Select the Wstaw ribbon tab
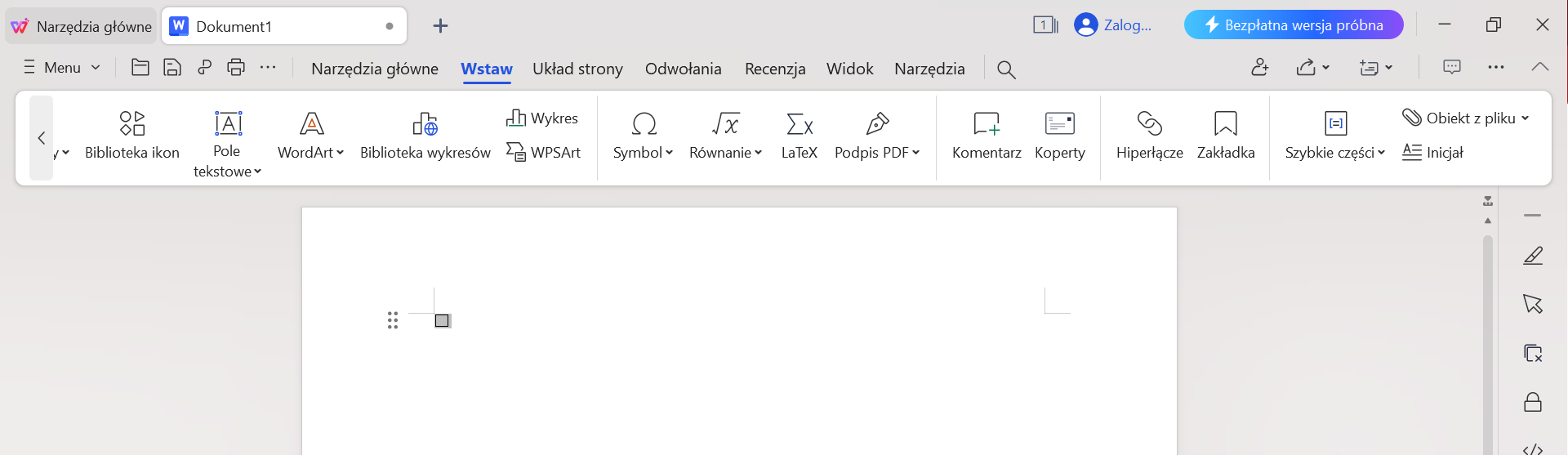1568x455 pixels. (x=487, y=69)
